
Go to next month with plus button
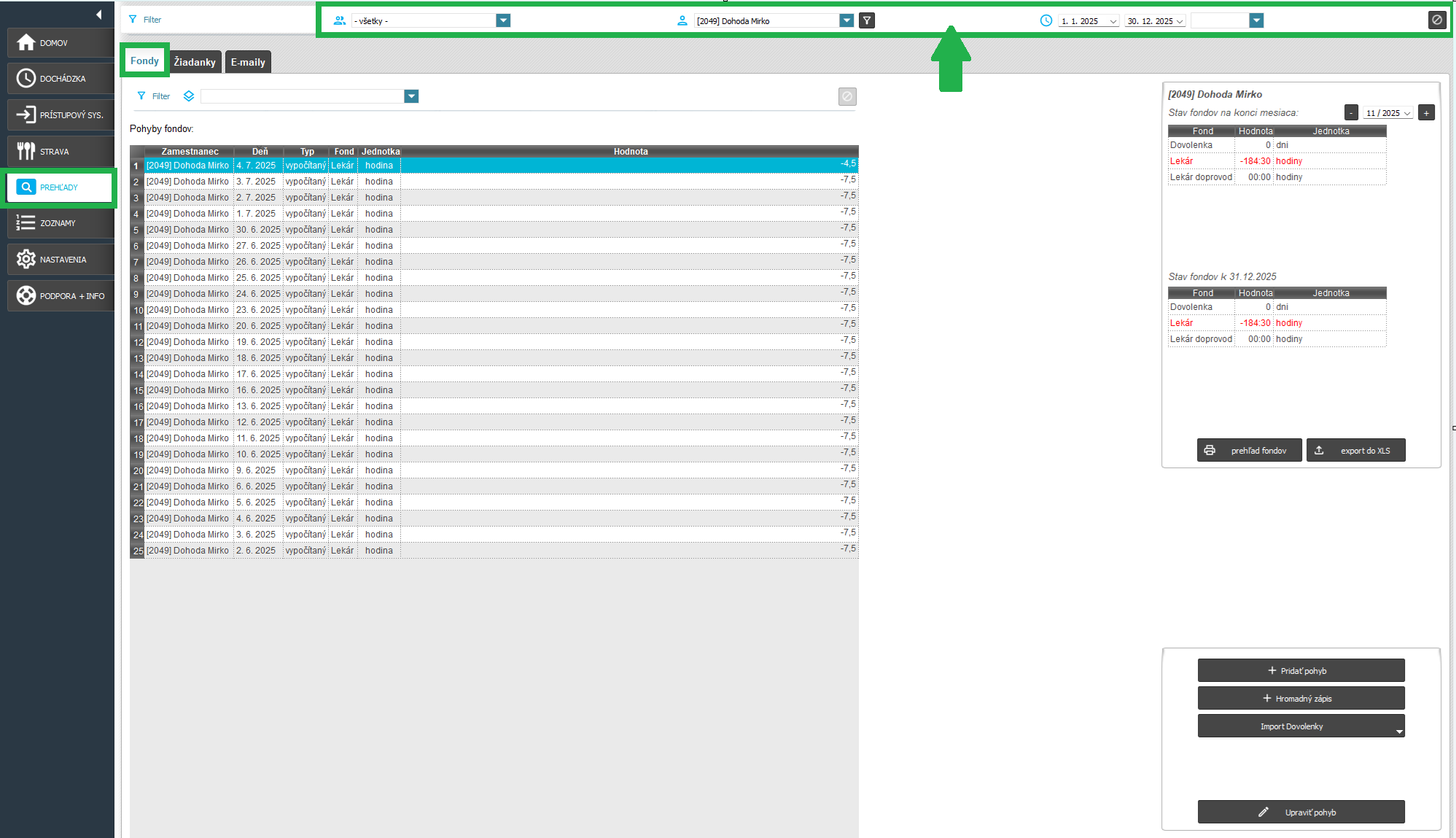[x=1426, y=113]
